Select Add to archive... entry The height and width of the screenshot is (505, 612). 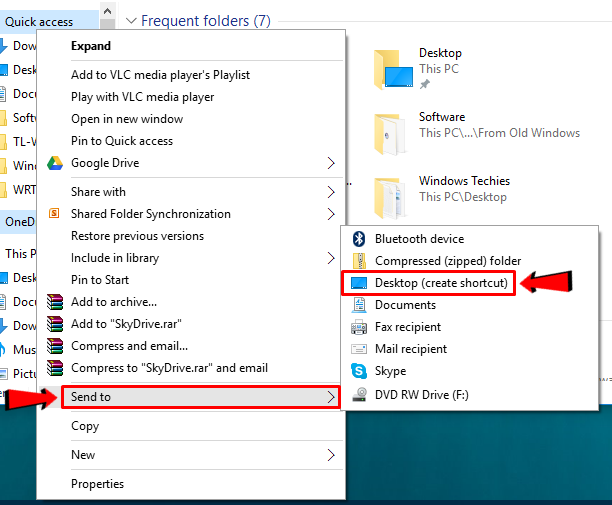point(191,302)
